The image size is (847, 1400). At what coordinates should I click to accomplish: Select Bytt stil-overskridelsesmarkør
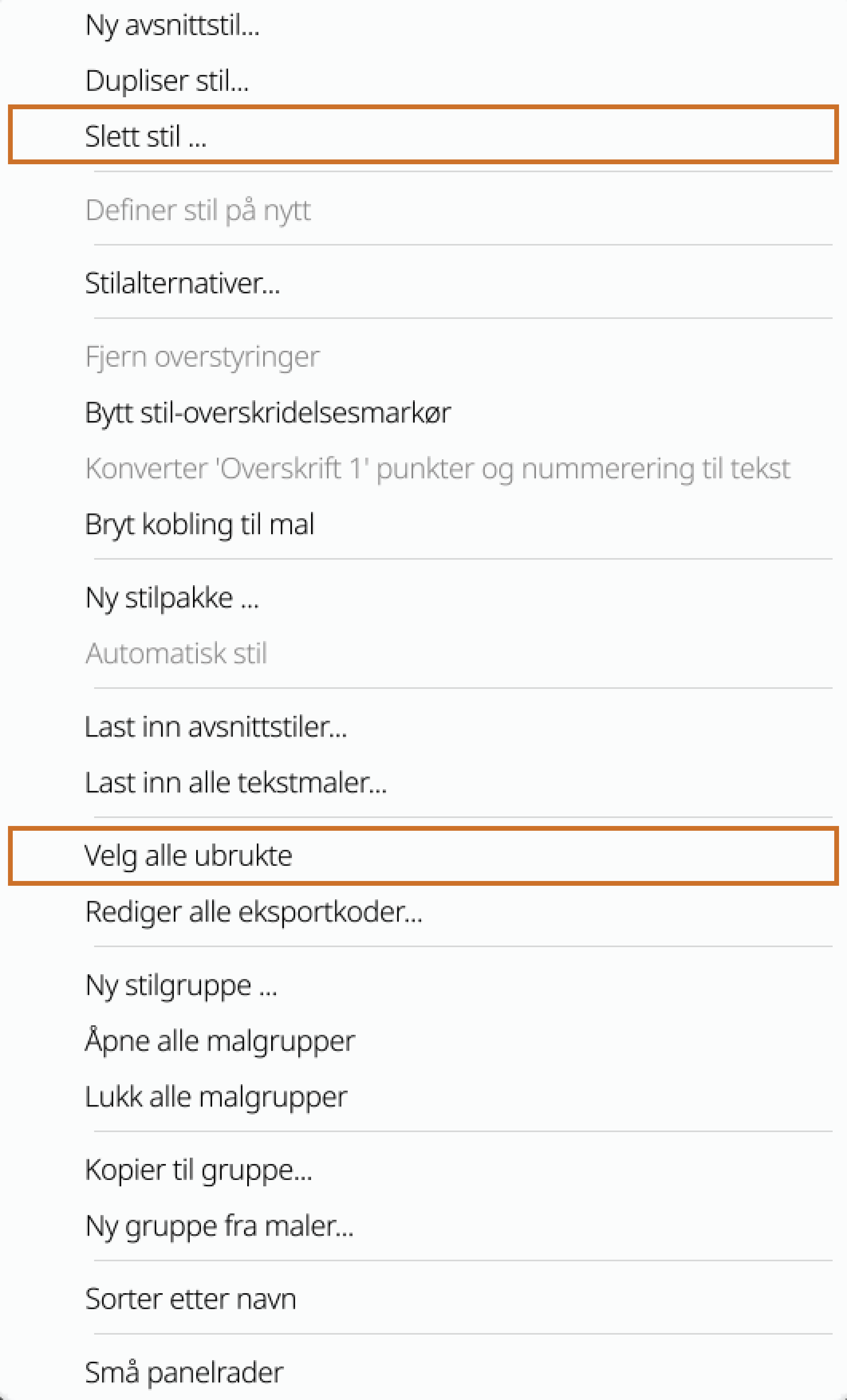point(268,413)
